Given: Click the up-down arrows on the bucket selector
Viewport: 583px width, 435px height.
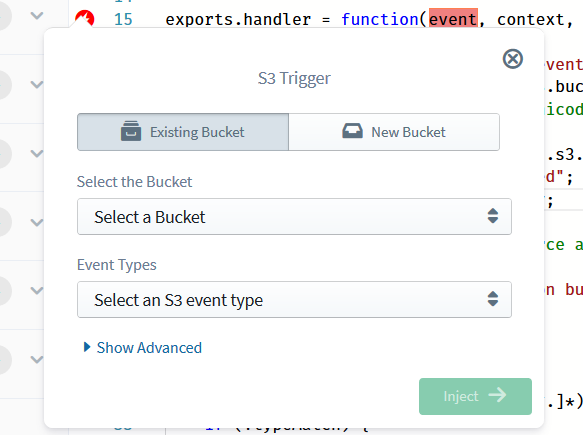Looking at the screenshot, I should coord(493,216).
